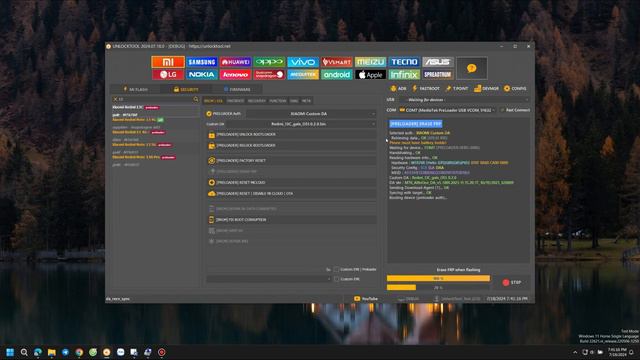Open the COM port dropdown

coord(447,110)
